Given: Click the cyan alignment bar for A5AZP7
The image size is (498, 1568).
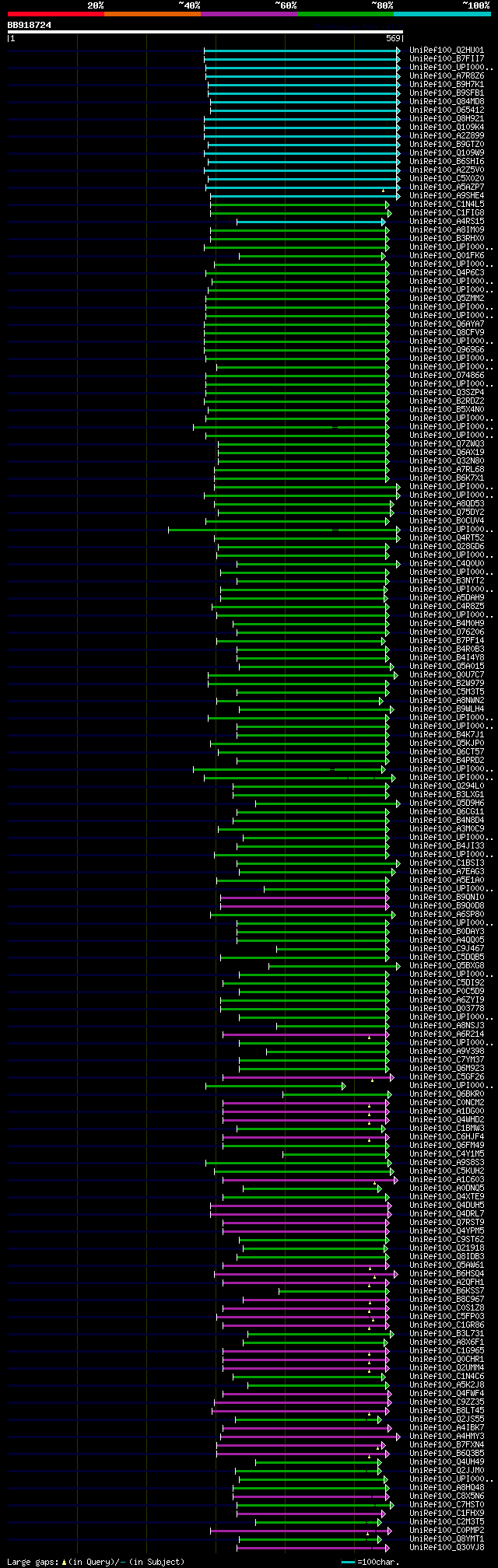Looking at the screenshot, I should click(x=303, y=187).
